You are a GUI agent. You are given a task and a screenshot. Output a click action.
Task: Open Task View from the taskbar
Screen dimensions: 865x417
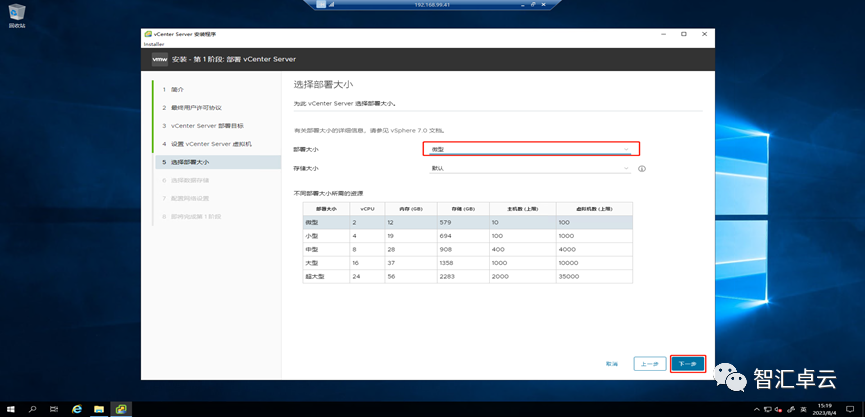54,409
